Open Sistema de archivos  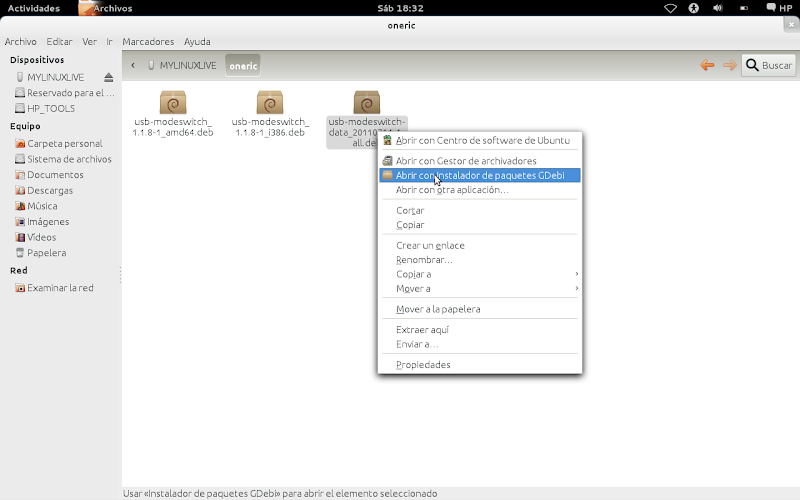pos(63,159)
